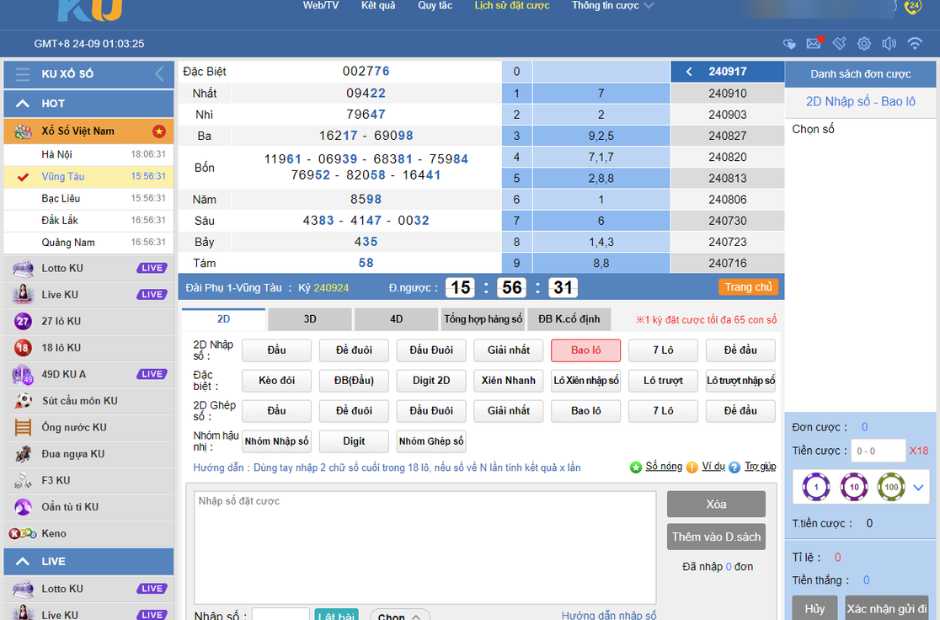Select the purple 1 betting chip
The height and width of the screenshot is (620, 940).
tap(816, 487)
